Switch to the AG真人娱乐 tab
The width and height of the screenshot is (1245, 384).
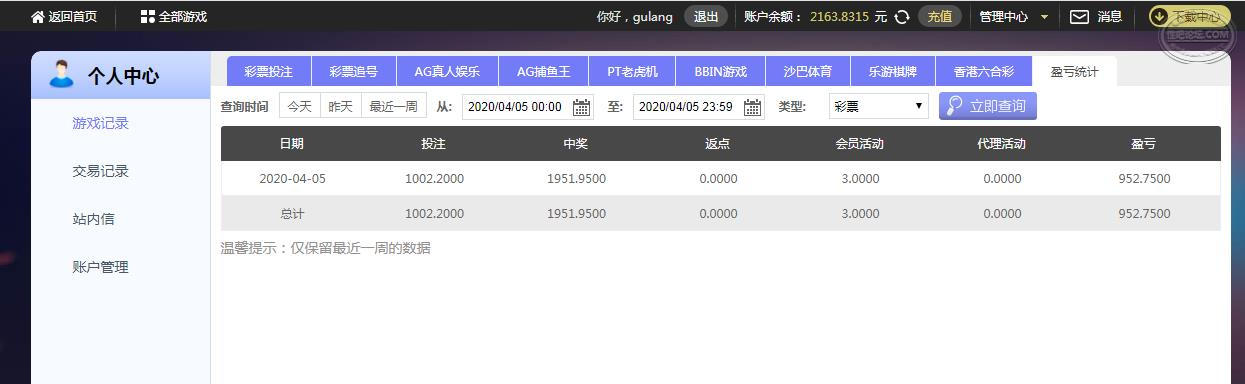447,72
